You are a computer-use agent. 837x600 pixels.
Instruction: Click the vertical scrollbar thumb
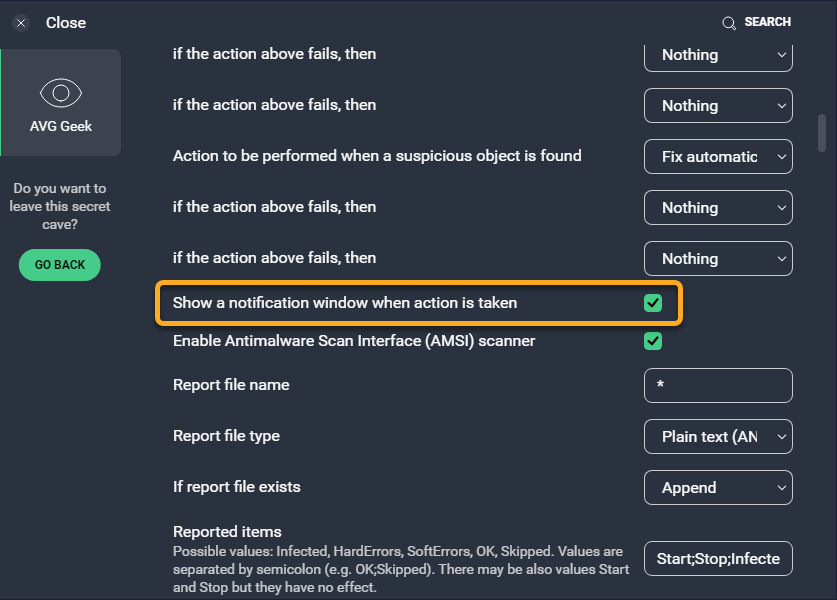click(822, 132)
